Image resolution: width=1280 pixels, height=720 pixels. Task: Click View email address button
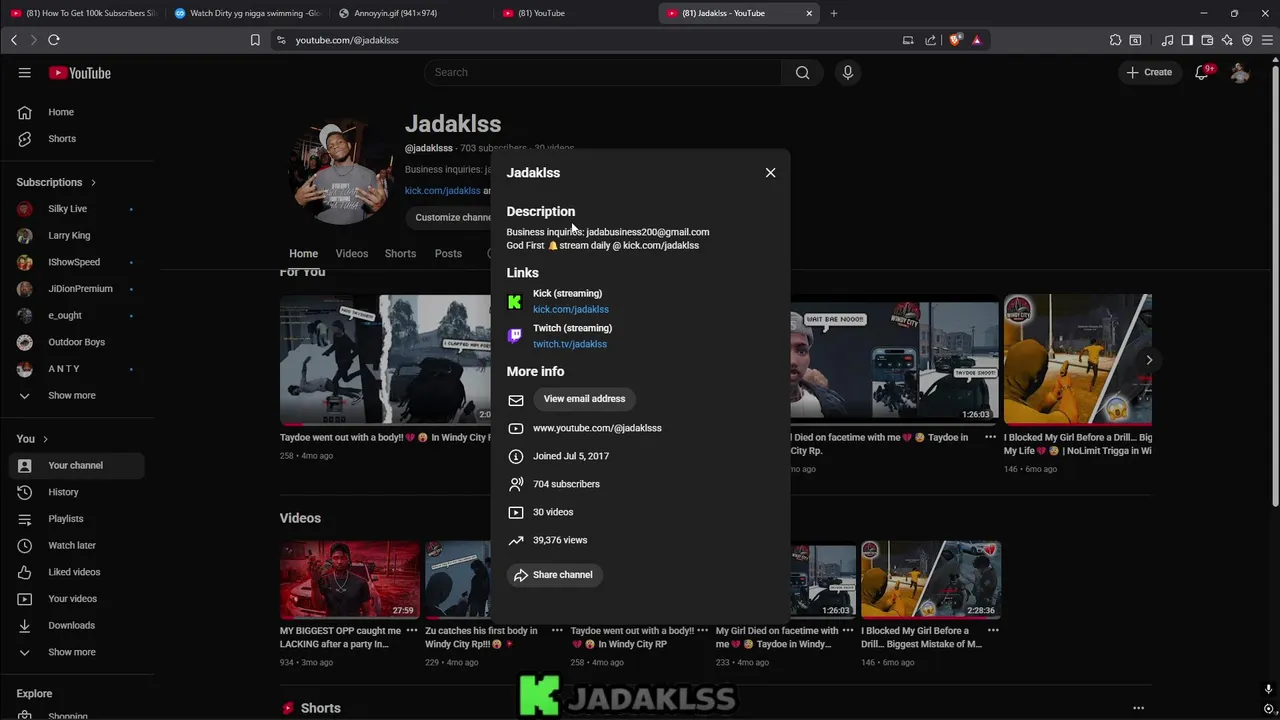coord(584,399)
